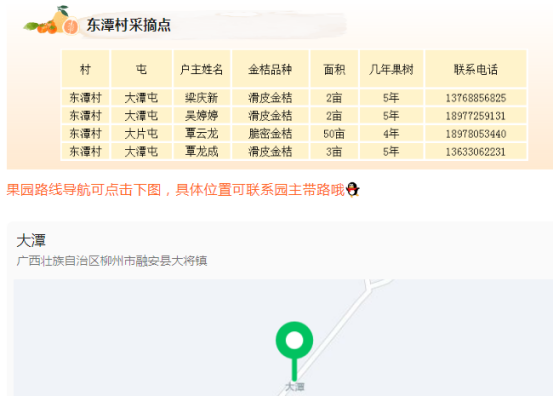
Task: Click phone number 18977259131
Action: coord(476,116)
